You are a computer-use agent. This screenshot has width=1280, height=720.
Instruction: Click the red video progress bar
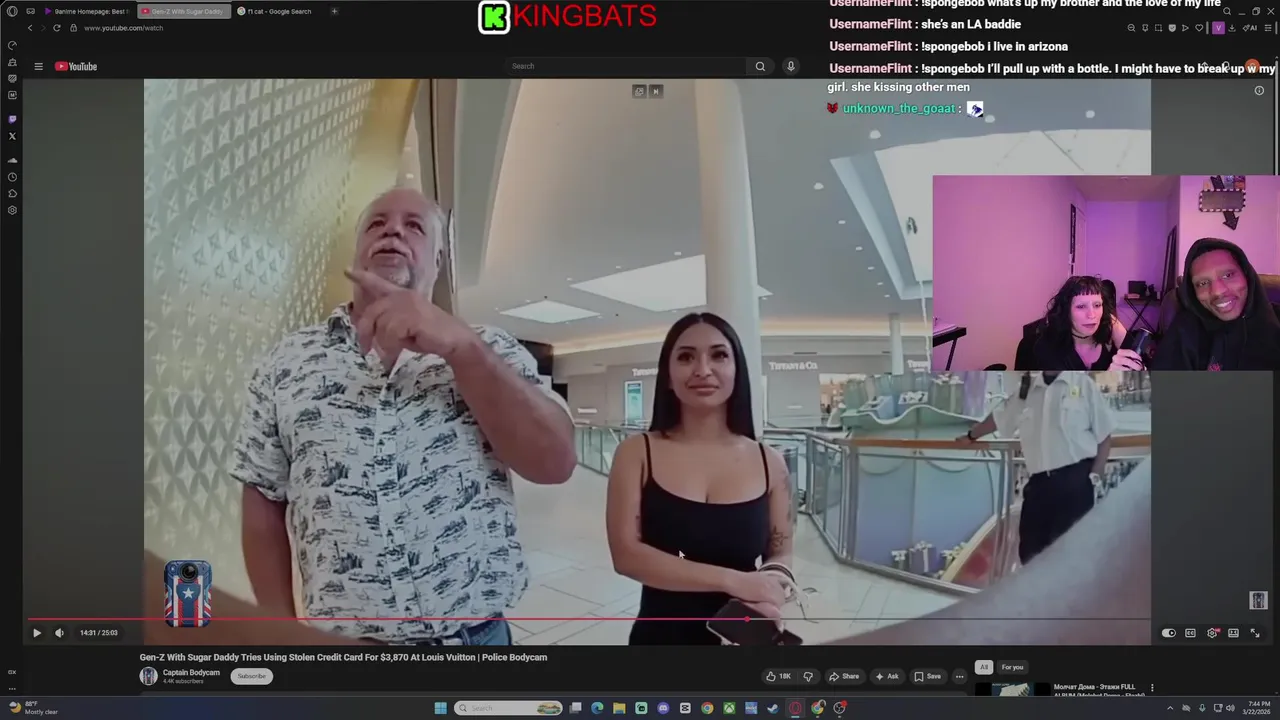[387, 619]
